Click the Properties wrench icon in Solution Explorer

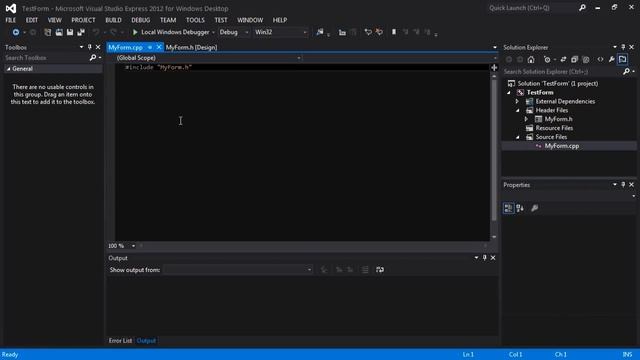[611, 60]
